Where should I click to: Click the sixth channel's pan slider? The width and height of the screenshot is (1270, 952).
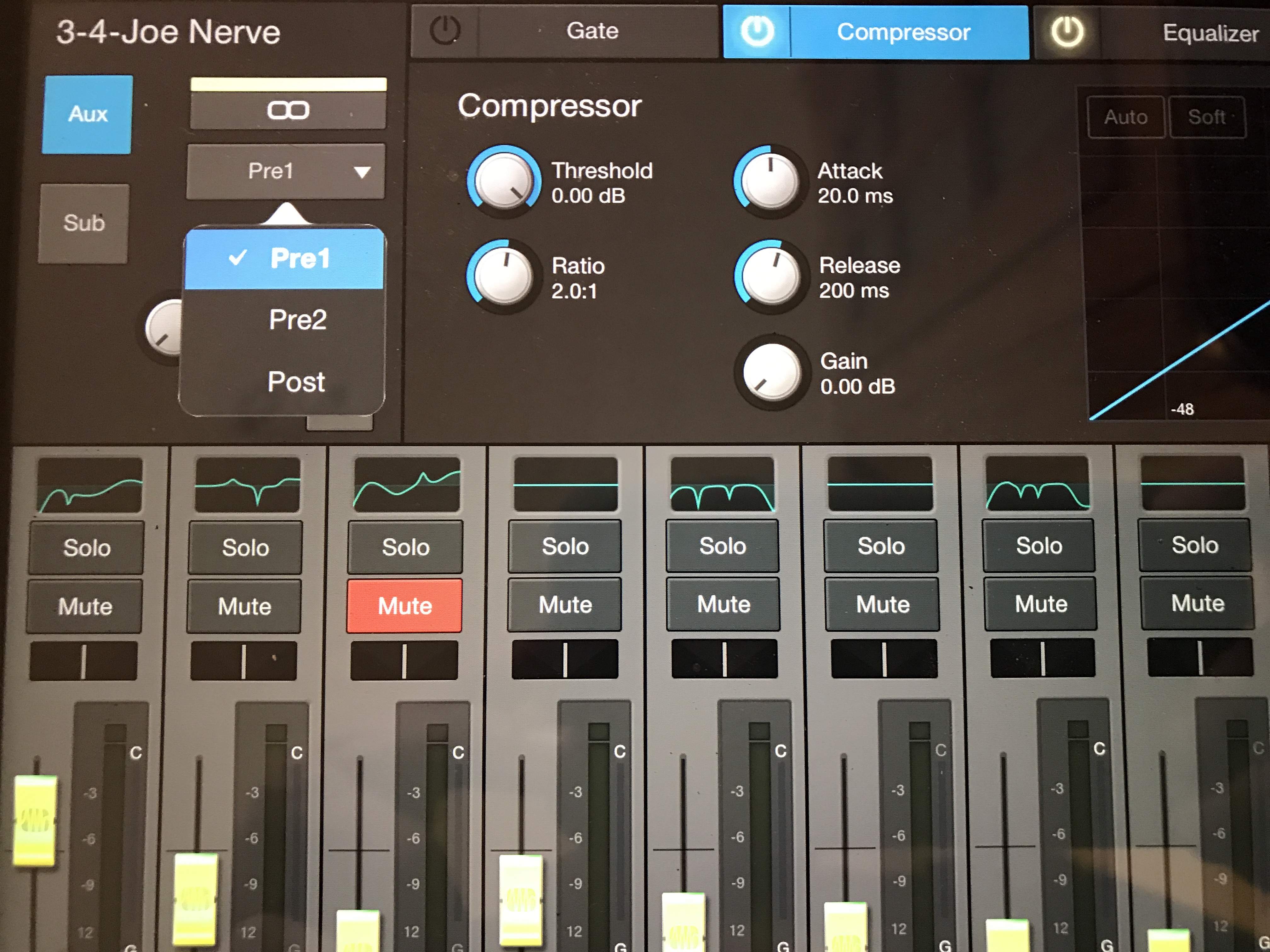pyautogui.click(x=884, y=659)
